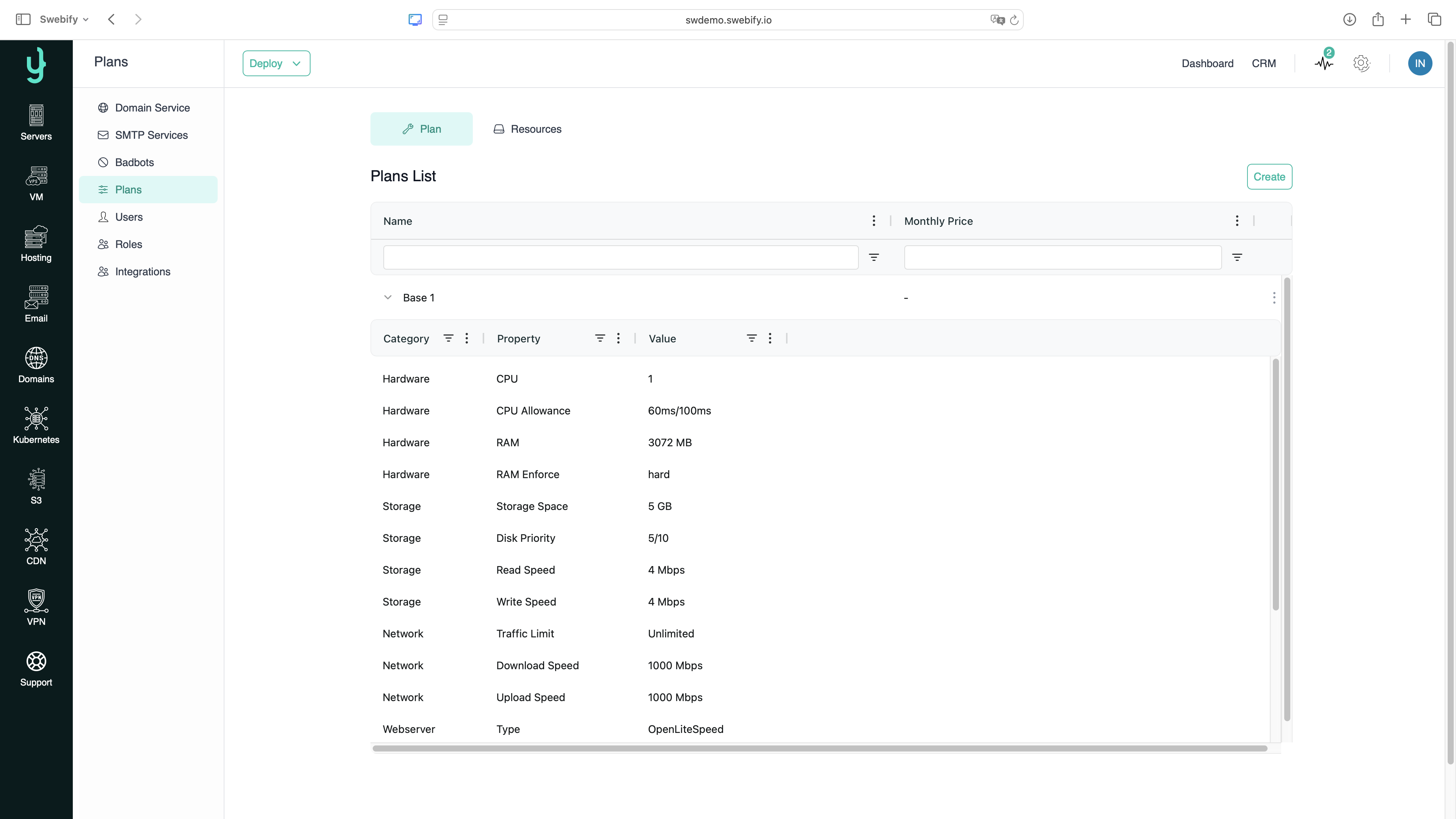This screenshot has width=1456, height=819.
Task: Click the page's main vertical scrollbar
Action: pyautogui.click(x=1450, y=403)
